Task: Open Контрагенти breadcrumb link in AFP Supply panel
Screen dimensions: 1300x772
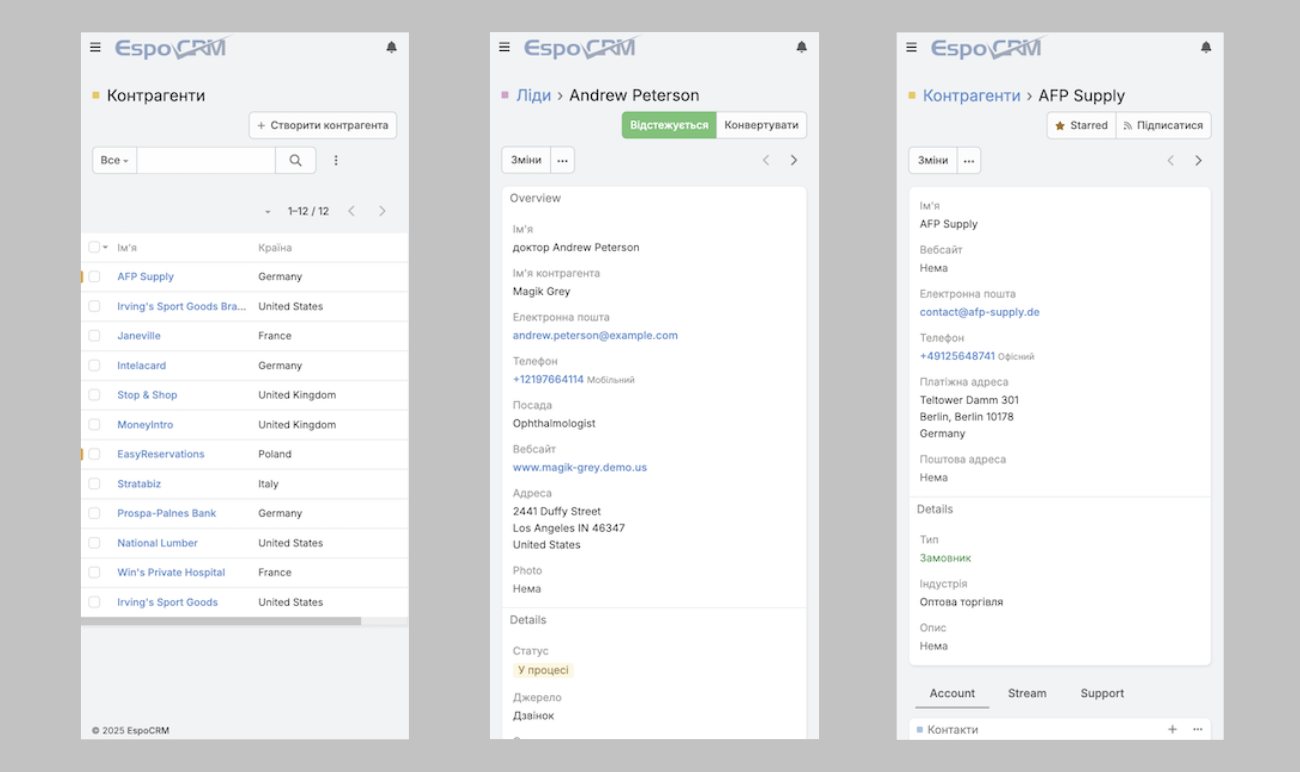Action: (x=972, y=96)
